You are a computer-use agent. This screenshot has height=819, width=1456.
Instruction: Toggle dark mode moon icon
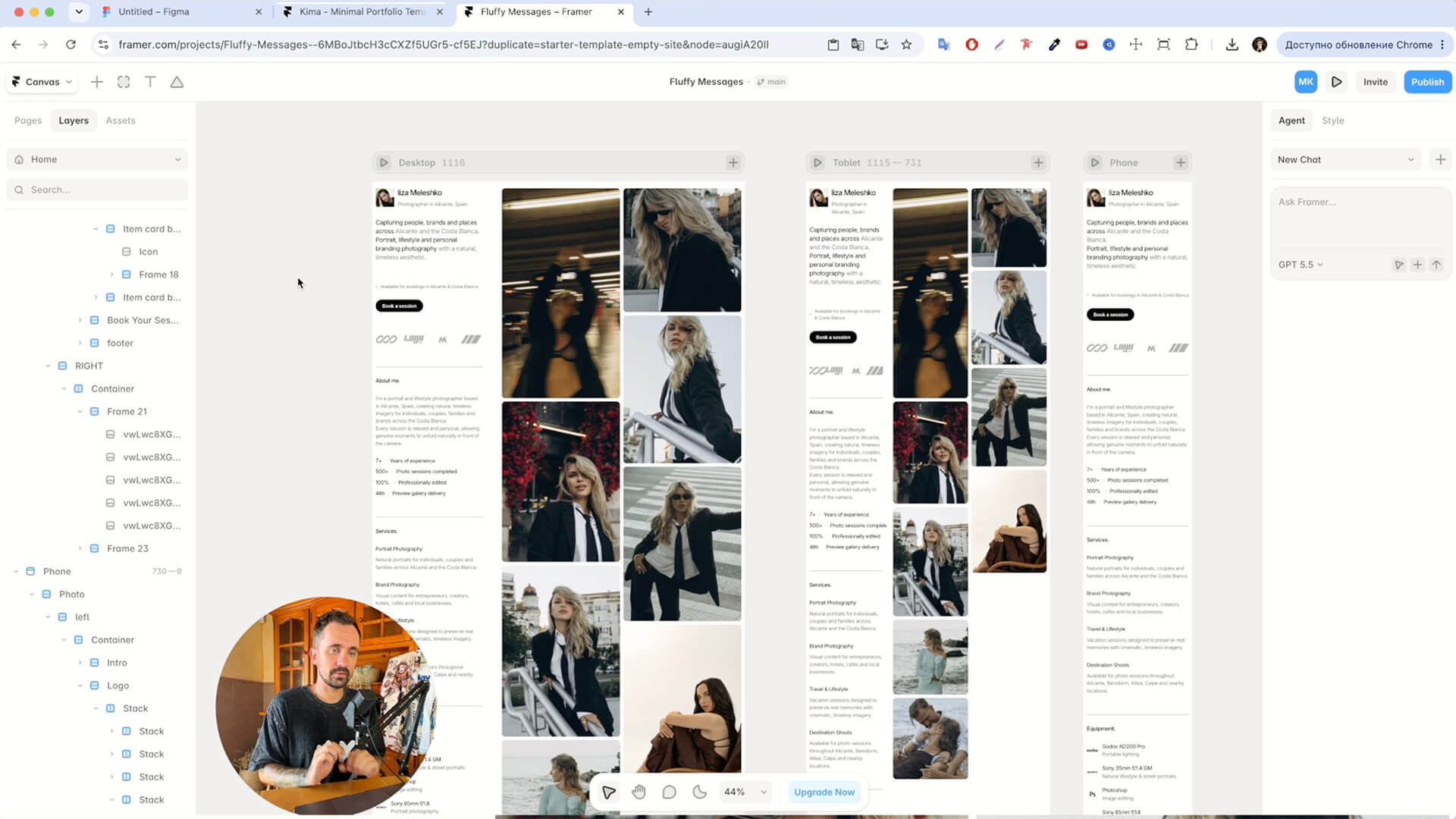click(x=699, y=792)
